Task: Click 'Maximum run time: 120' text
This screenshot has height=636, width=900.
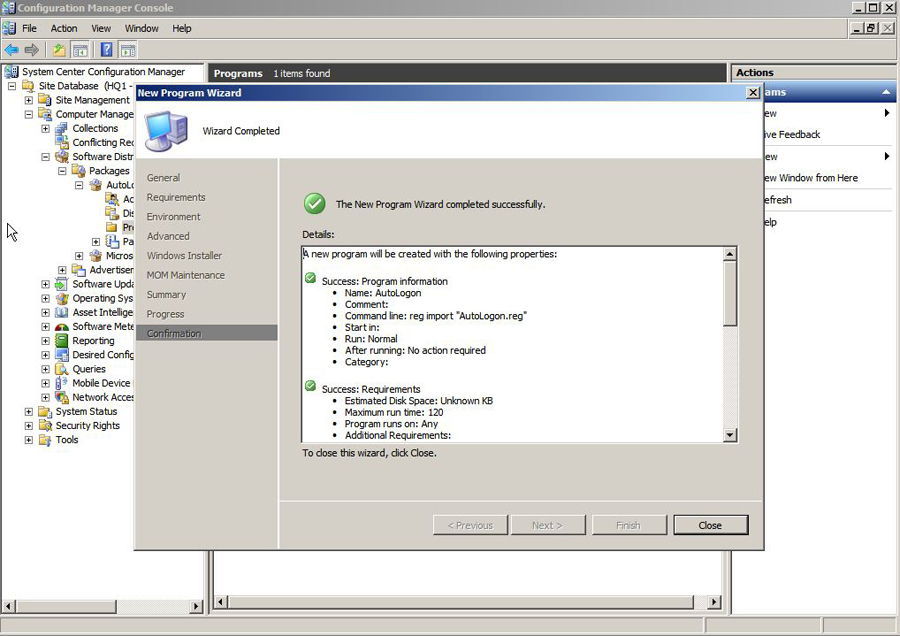Action: (394, 412)
